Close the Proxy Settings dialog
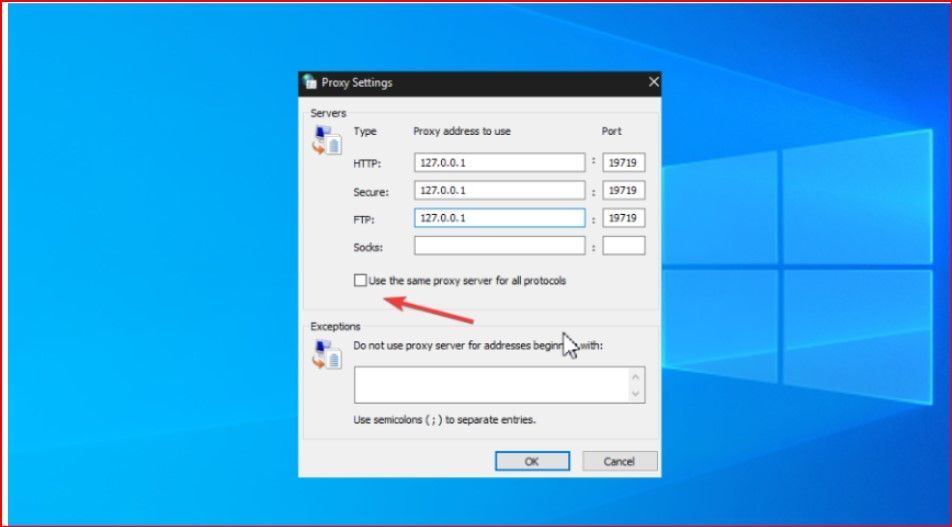 click(653, 82)
